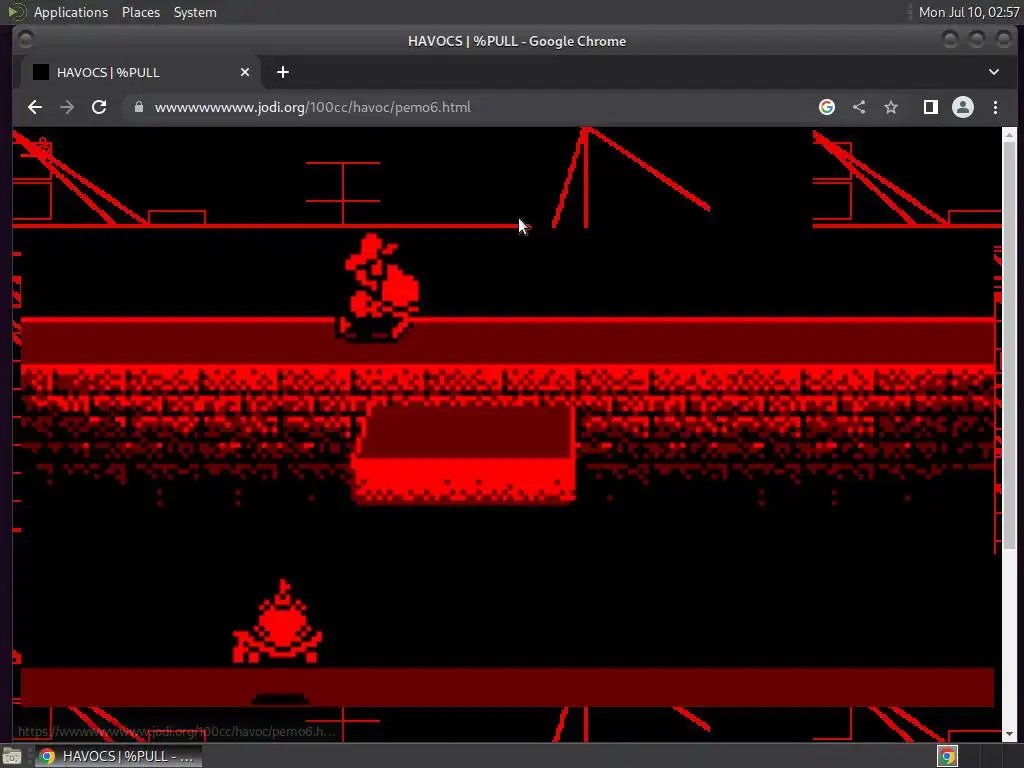Click the clock showing Mon Jul 10
This screenshot has height=768, width=1024.
968,12
